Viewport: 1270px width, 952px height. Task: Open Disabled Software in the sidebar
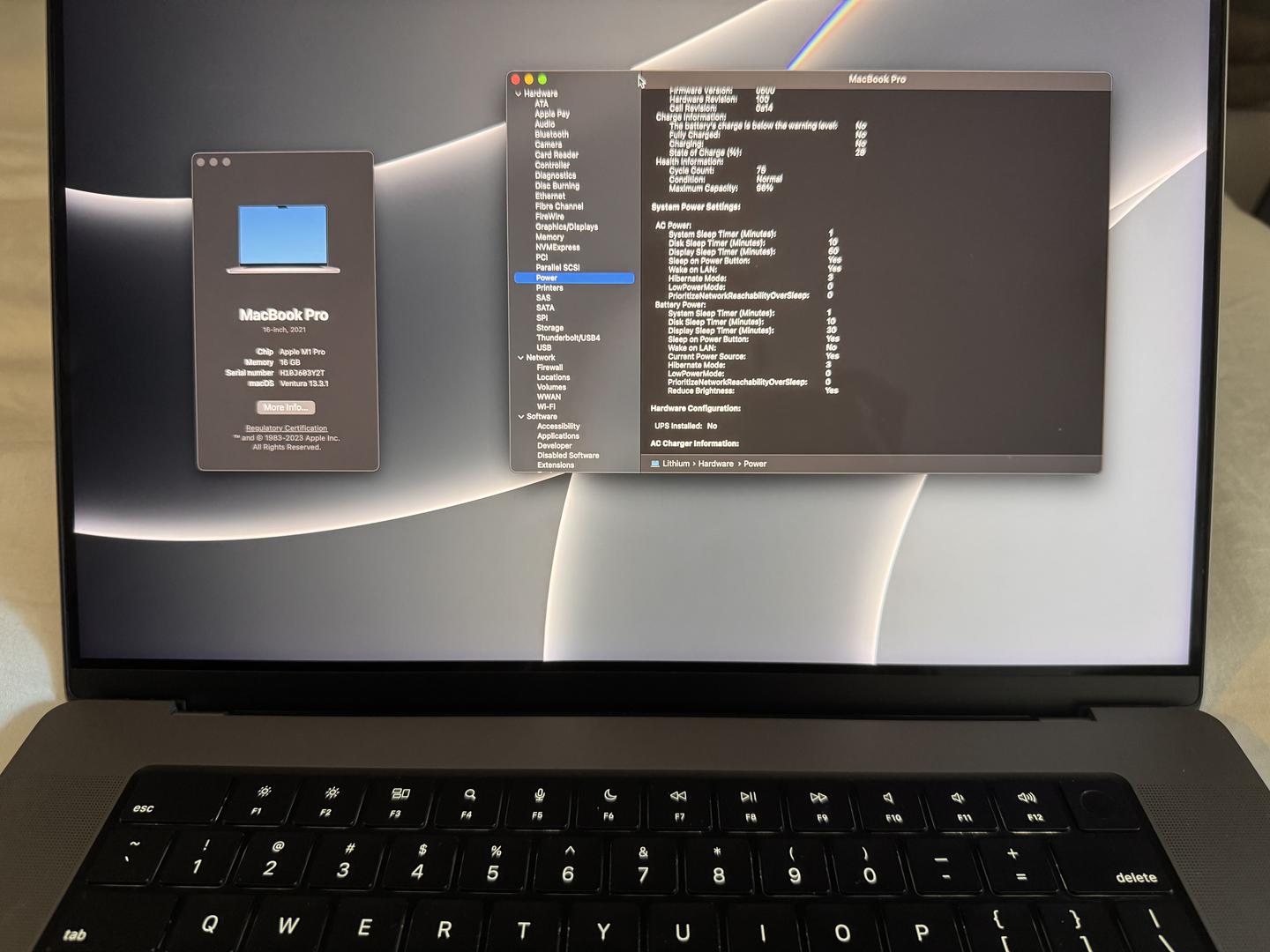pyautogui.click(x=568, y=456)
